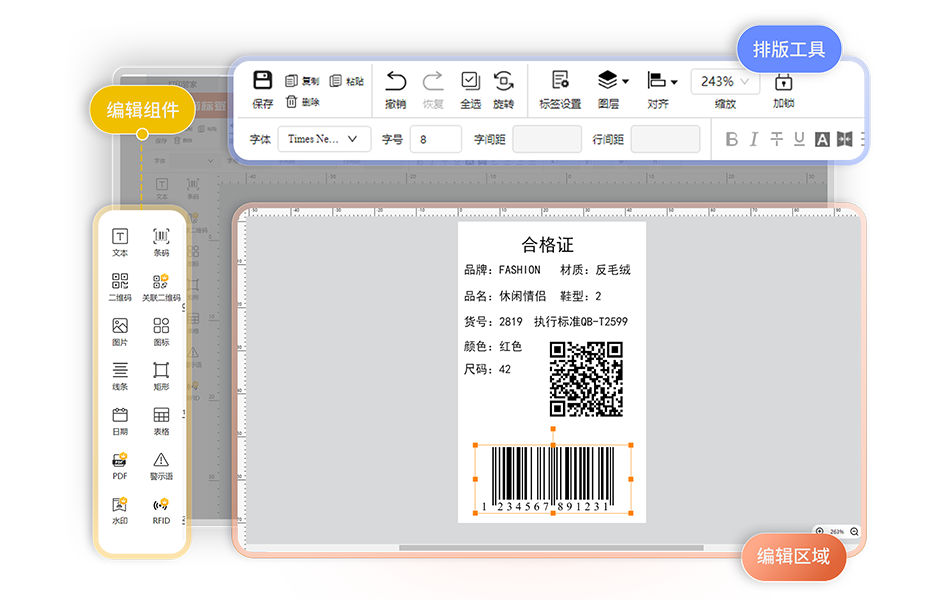This screenshot has width=950, height=600.
Task: Toggle italic formatting (I)
Action: (x=754, y=139)
